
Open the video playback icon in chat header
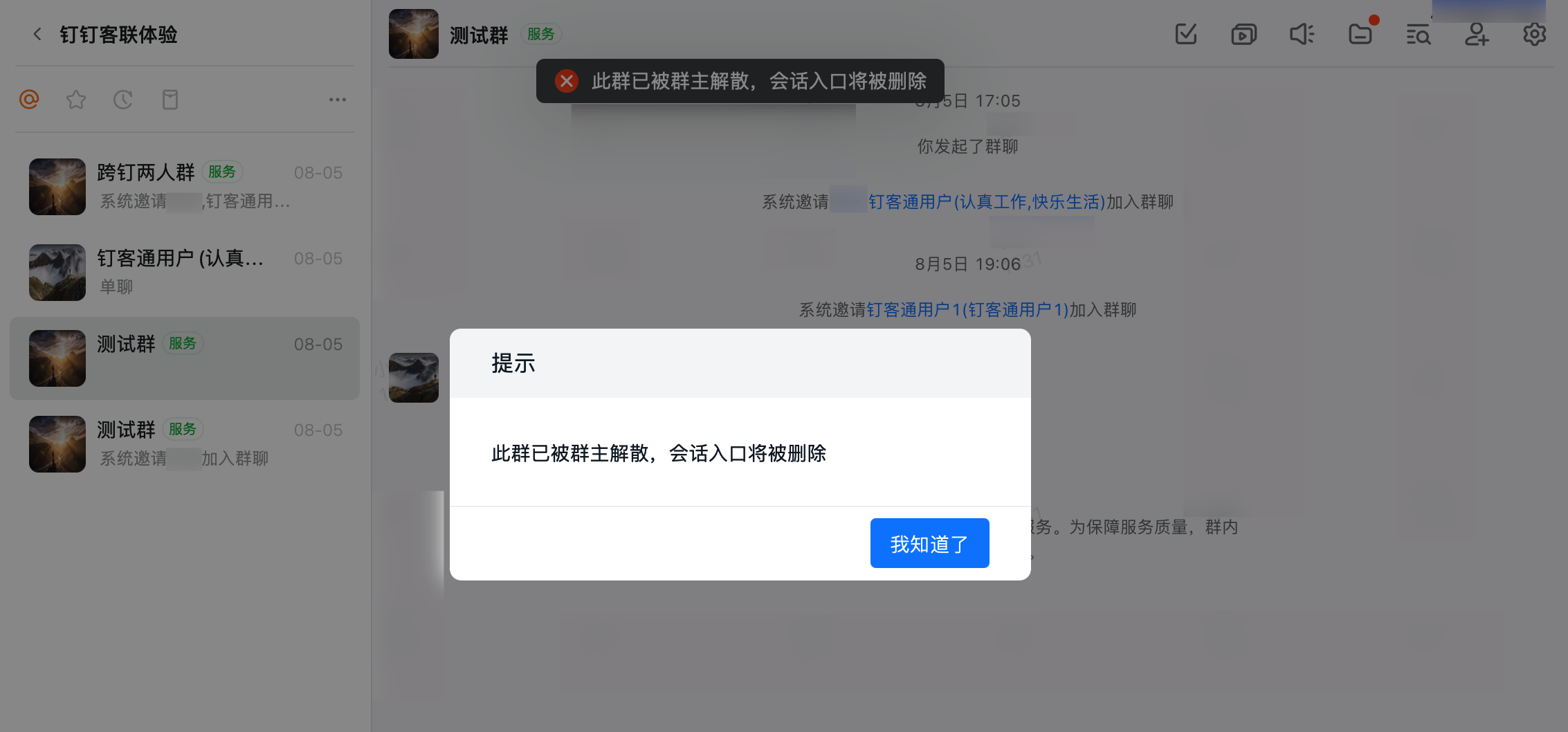tap(1244, 34)
